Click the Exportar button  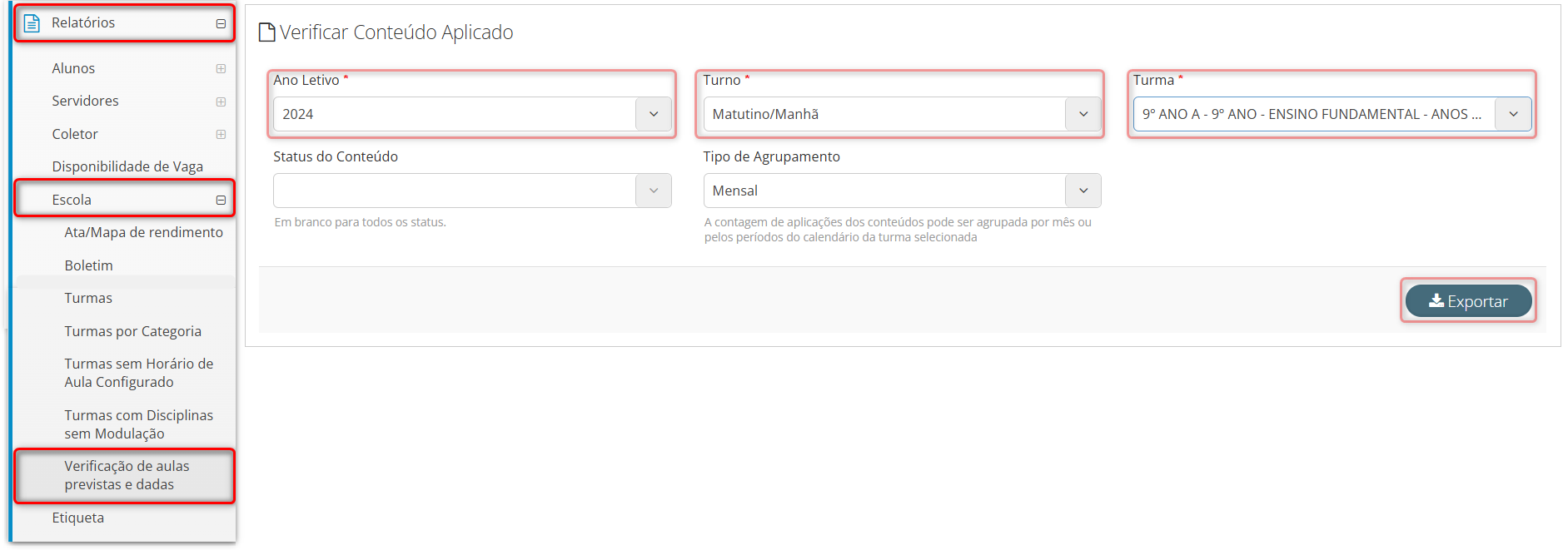tap(1468, 301)
